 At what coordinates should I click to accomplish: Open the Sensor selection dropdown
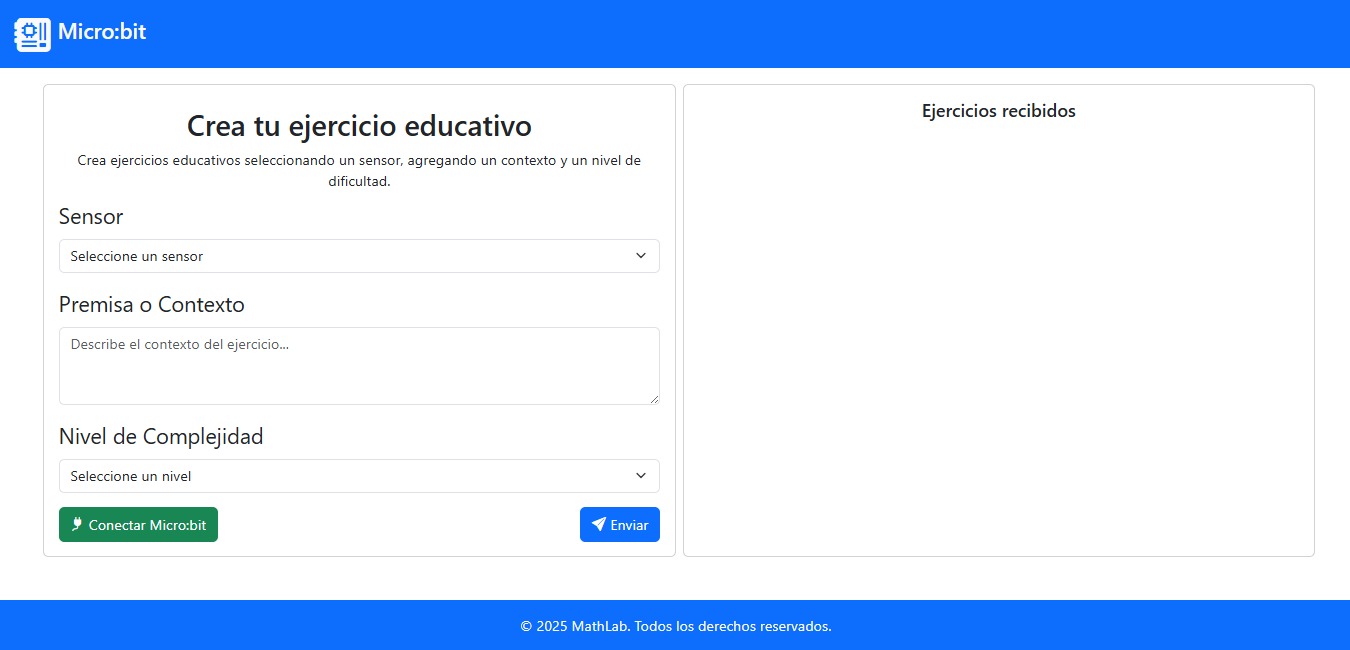pyautogui.click(x=358, y=256)
